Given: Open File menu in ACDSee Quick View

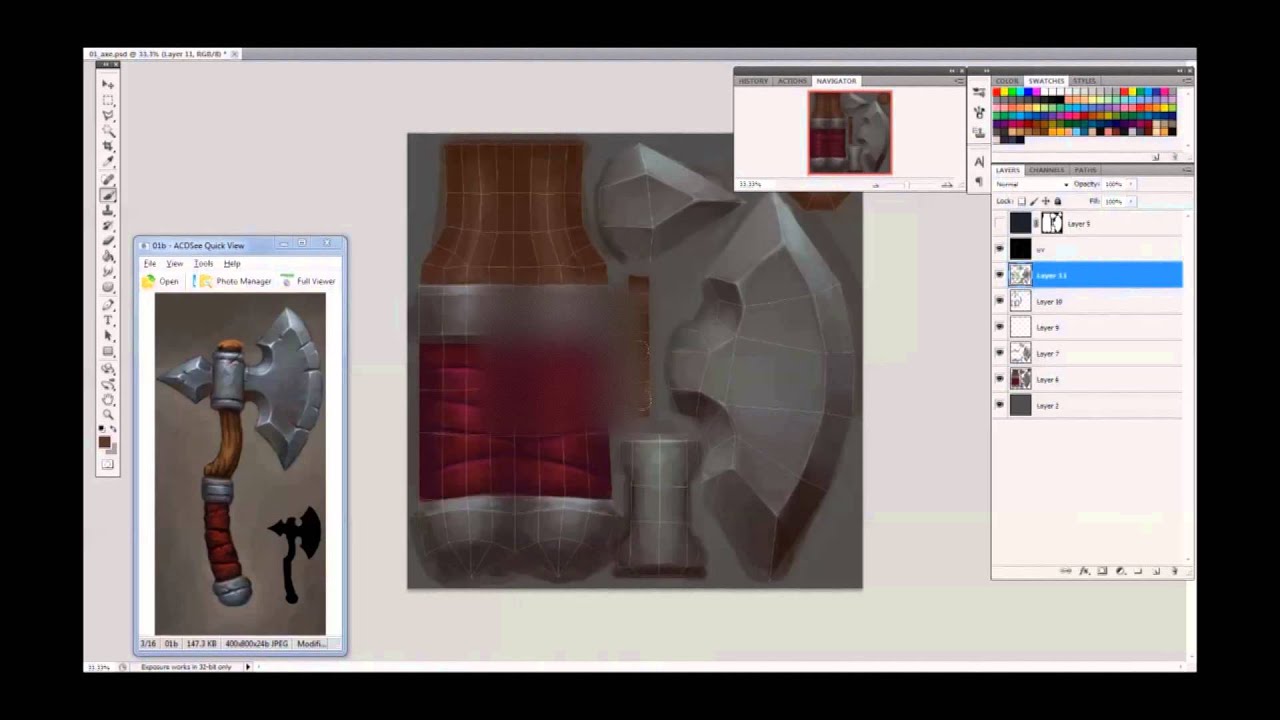Looking at the screenshot, I should point(149,263).
